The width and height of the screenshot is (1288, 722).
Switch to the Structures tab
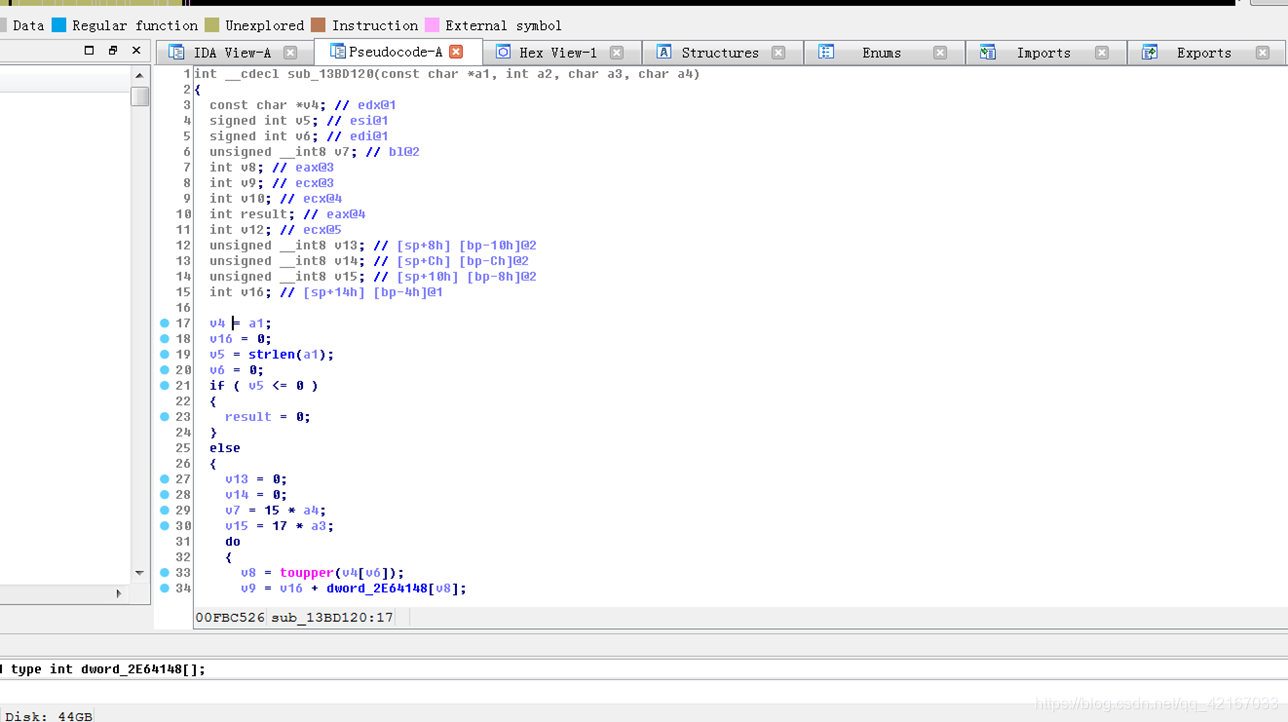[x=719, y=53]
